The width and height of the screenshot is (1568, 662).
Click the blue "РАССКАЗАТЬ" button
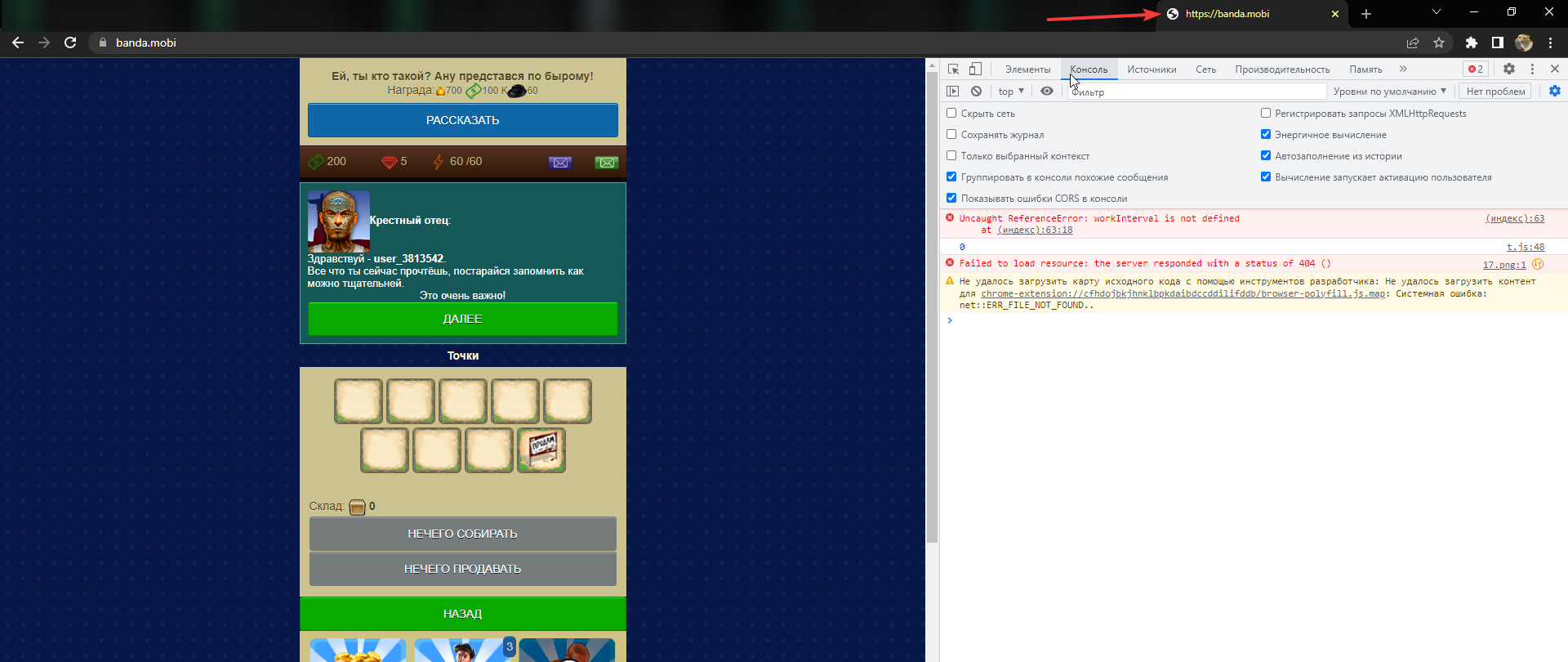462,120
